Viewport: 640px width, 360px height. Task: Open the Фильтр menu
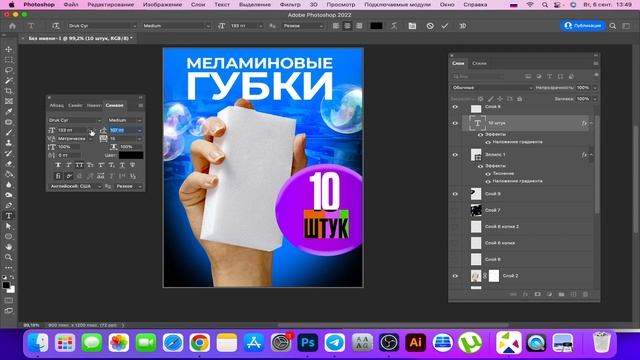click(290, 4)
